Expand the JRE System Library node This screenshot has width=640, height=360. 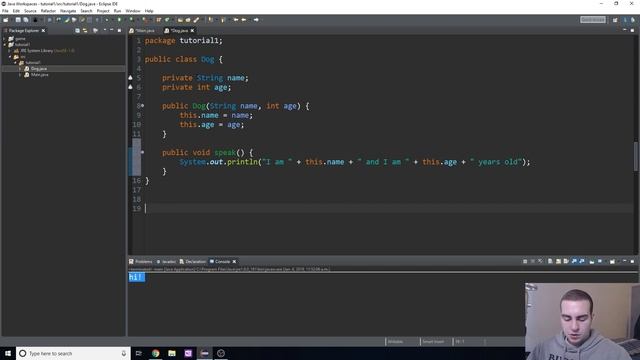[10, 51]
